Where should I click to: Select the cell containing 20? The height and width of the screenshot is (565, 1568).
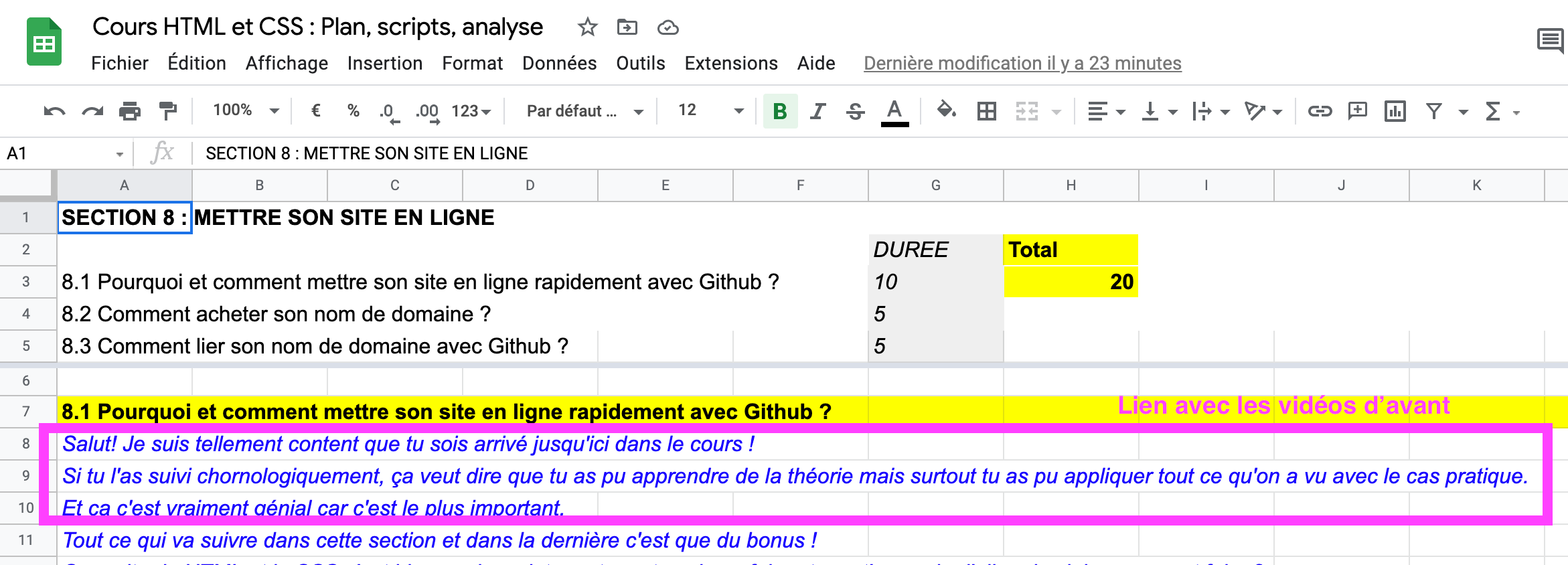(x=1071, y=282)
